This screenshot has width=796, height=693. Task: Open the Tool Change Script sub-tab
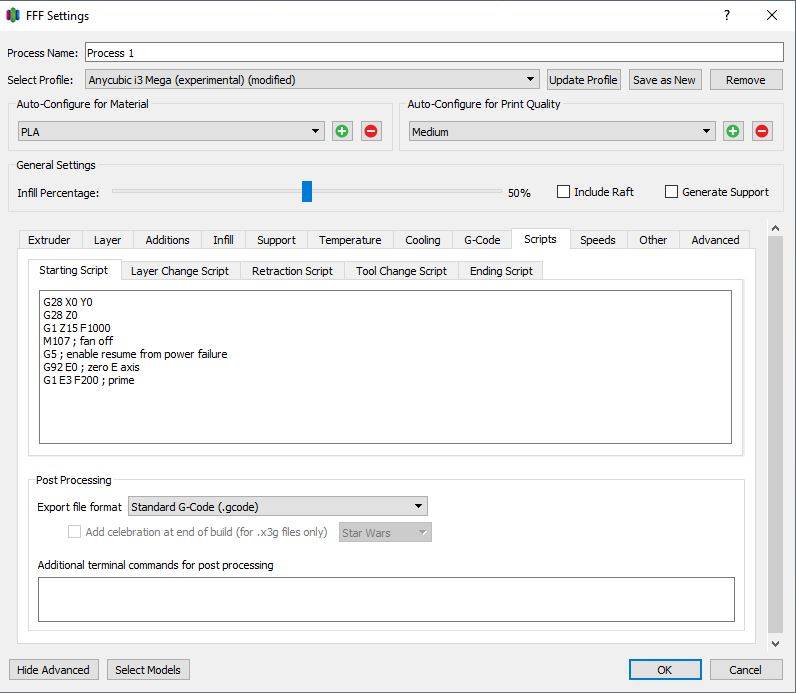[401, 271]
